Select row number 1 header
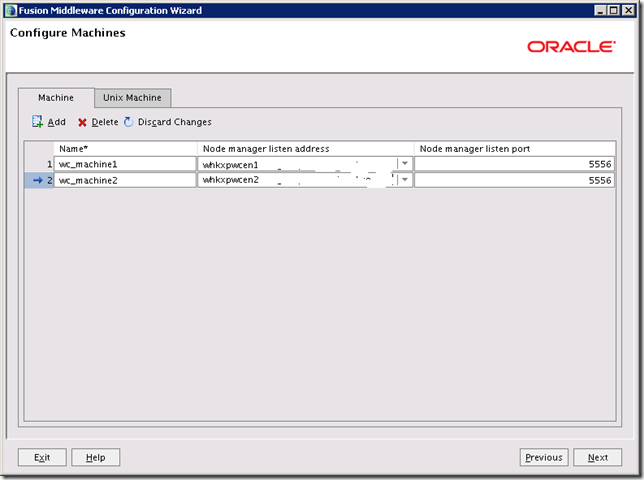644x480 pixels. (39, 164)
